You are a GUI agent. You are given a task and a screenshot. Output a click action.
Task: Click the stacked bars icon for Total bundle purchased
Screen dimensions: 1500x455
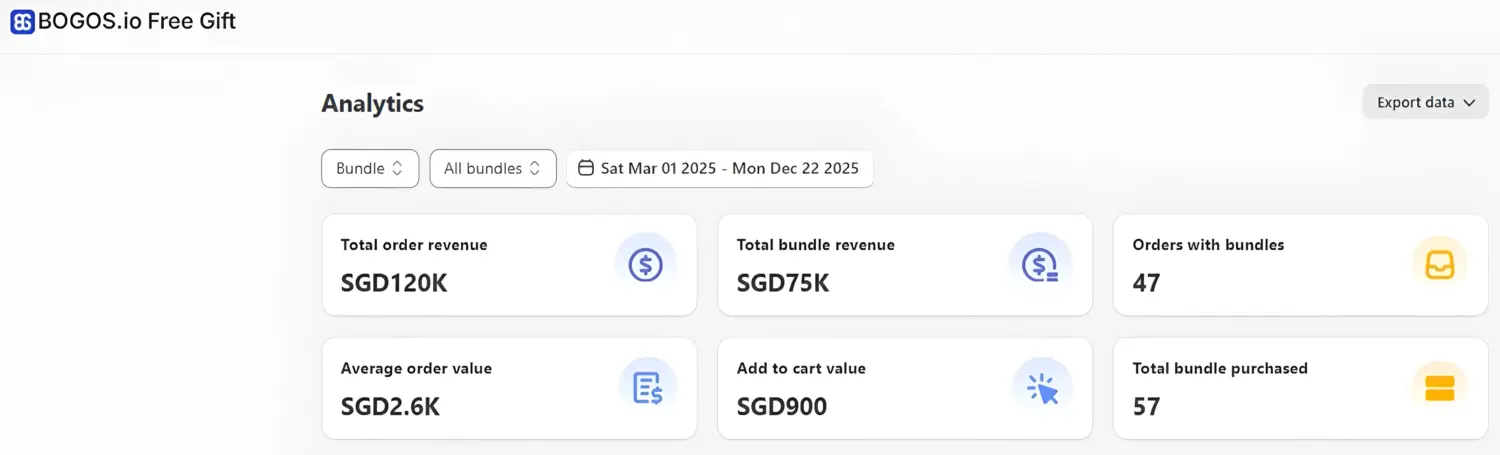click(1439, 388)
